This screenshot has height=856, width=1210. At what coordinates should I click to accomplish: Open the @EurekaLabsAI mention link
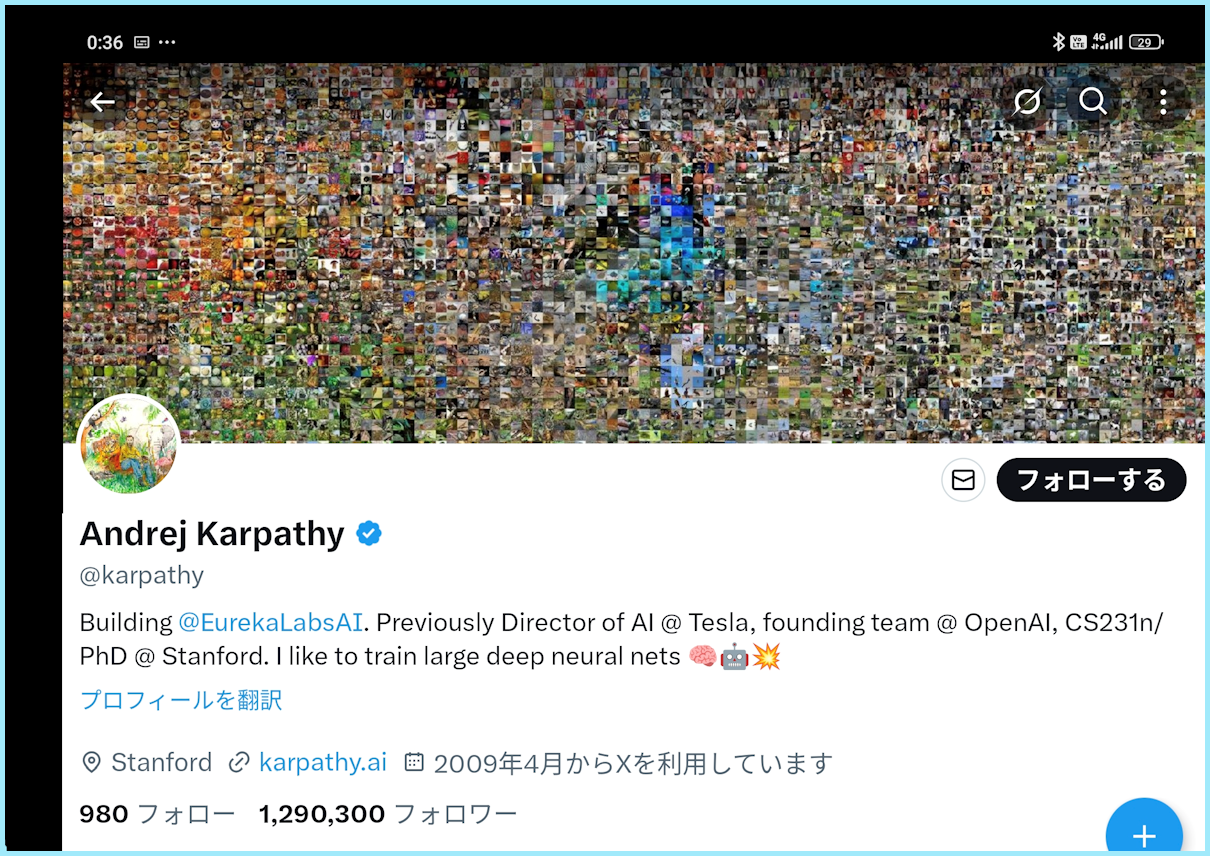point(270,622)
